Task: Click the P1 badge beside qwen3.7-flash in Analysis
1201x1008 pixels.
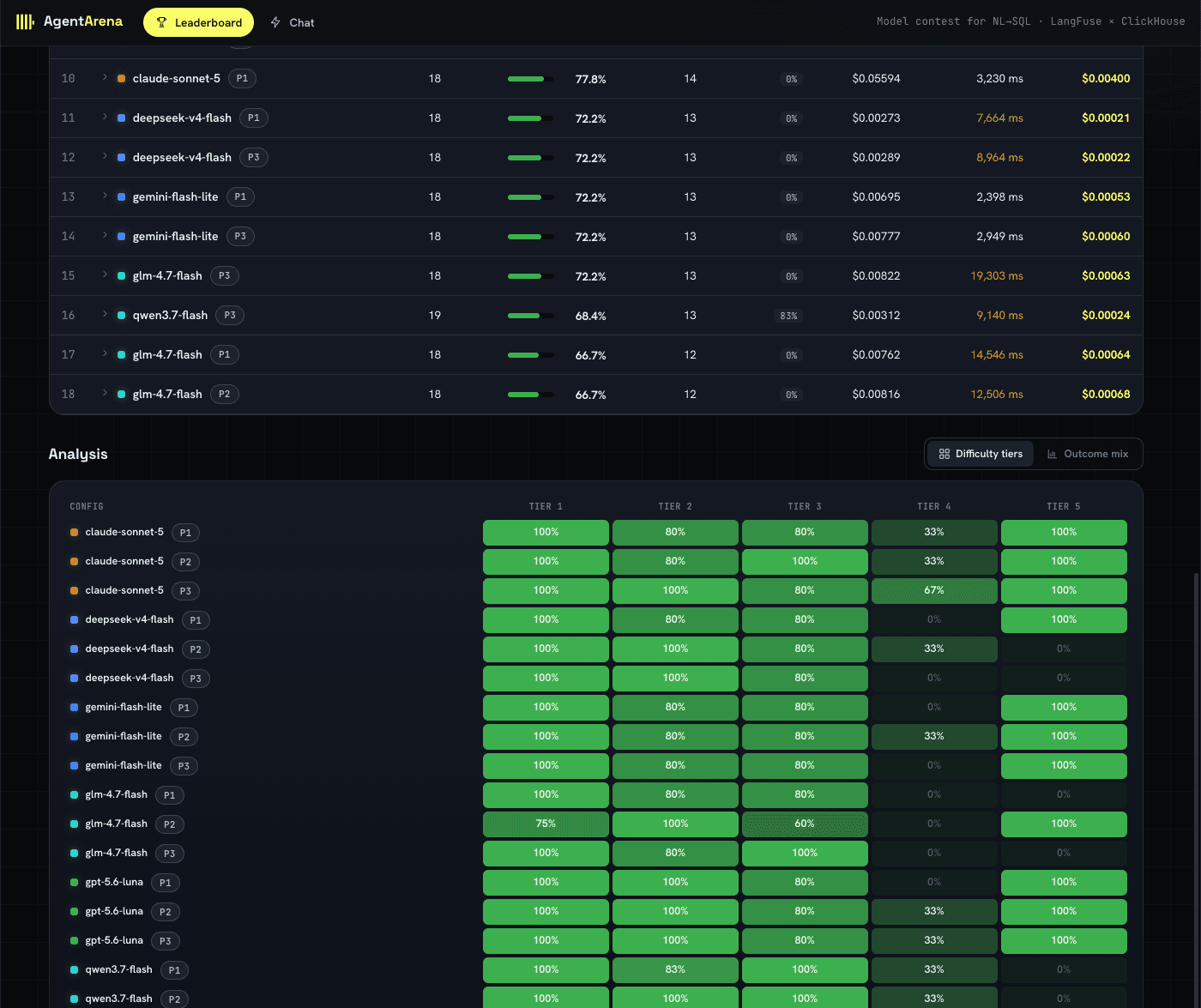Action: 174,970
